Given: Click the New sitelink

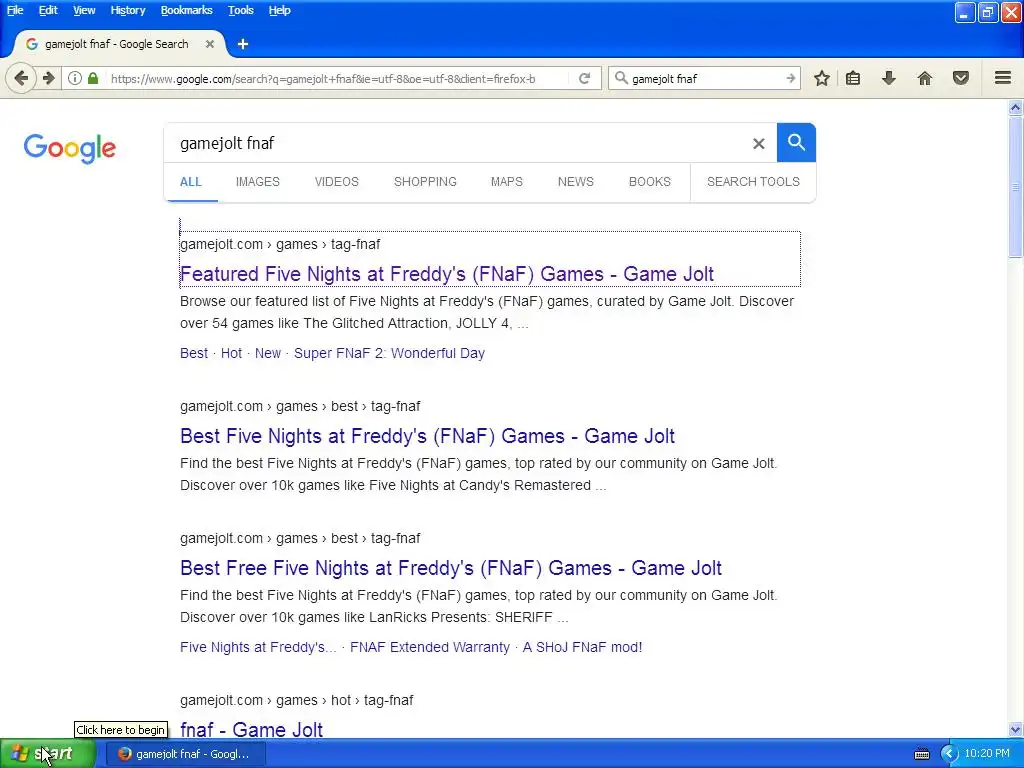Looking at the screenshot, I should click(x=268, y=353).
